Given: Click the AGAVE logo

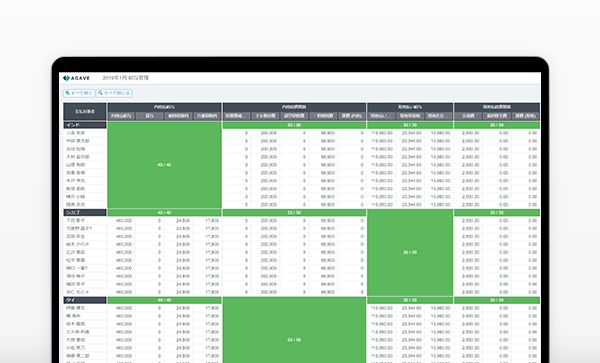Looking at the screenshot, I should tap(77, 78).
